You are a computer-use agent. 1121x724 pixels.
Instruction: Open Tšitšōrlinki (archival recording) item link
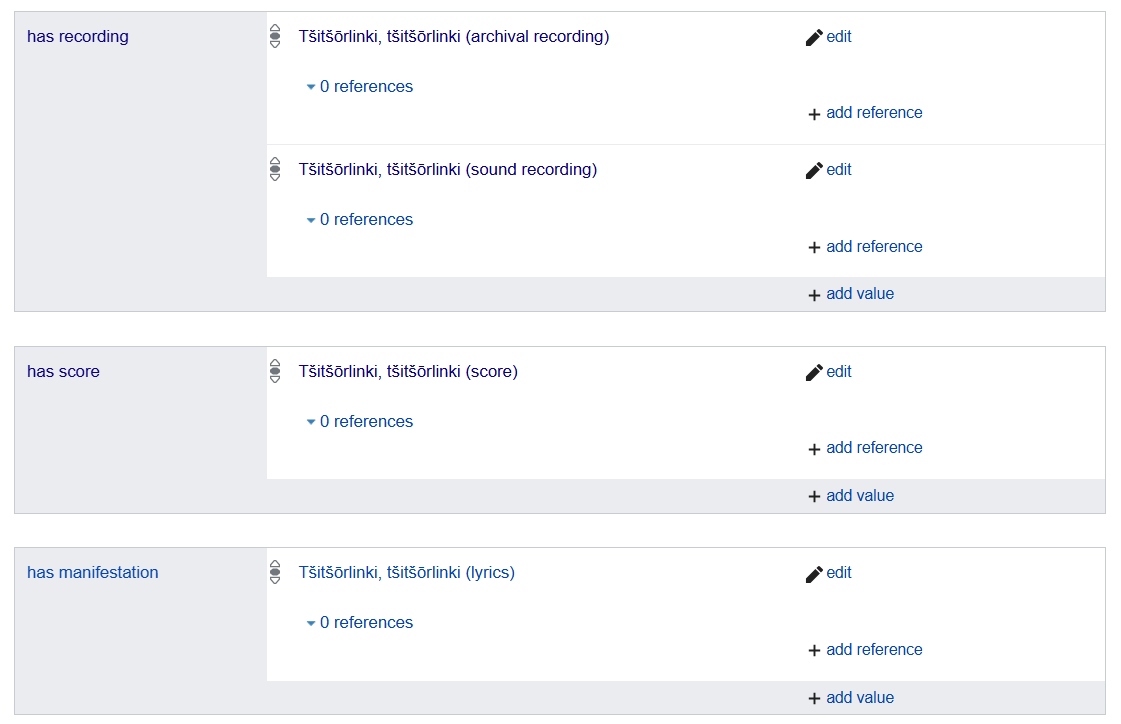click(454, 36)
